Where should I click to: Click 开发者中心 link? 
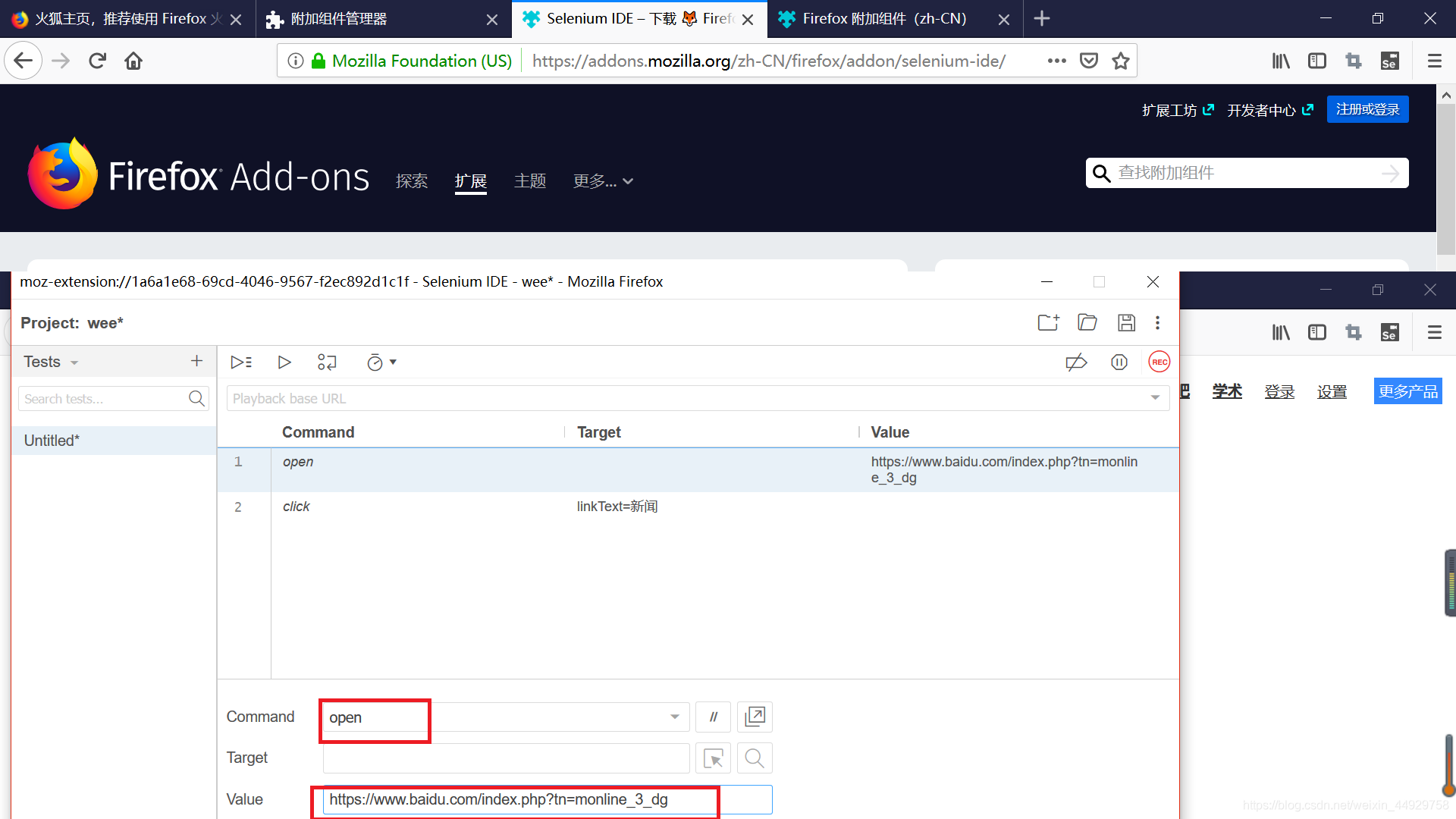click(x=1270, y=110)
